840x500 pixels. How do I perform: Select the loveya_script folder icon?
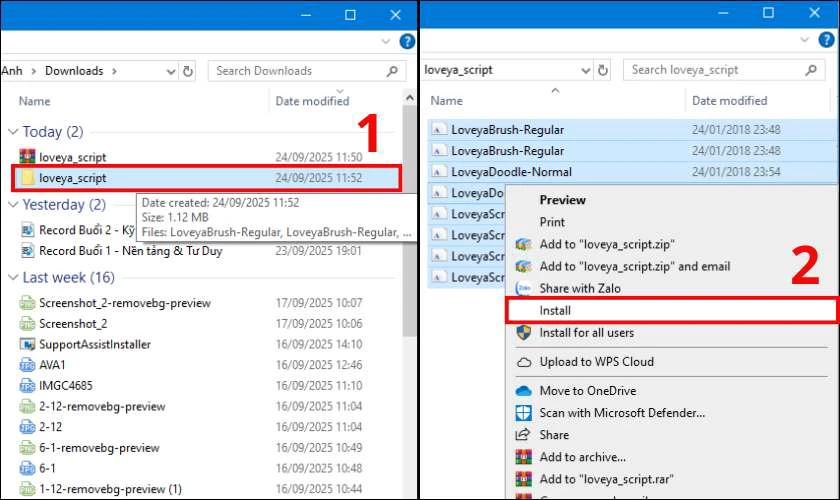pos(27,177)
